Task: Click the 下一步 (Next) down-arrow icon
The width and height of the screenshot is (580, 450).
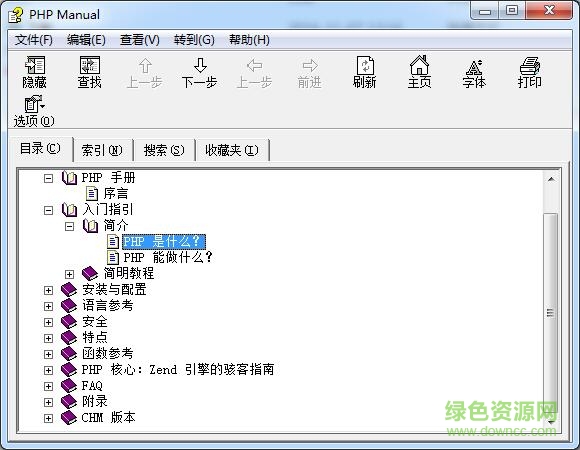Action: click(x=200, y=65)
